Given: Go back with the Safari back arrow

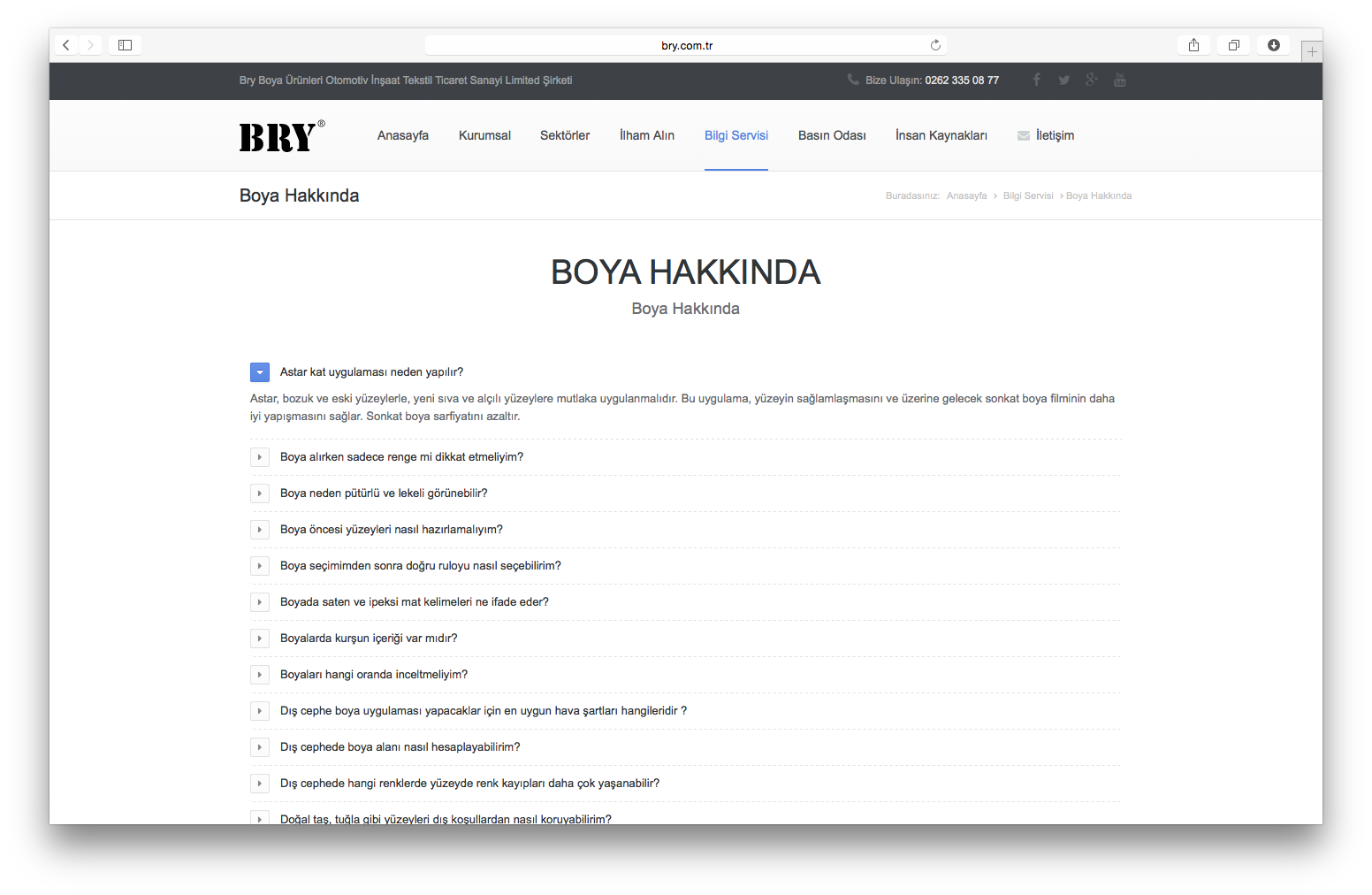Looking at the screenshot, I should (x=66, y=45).
